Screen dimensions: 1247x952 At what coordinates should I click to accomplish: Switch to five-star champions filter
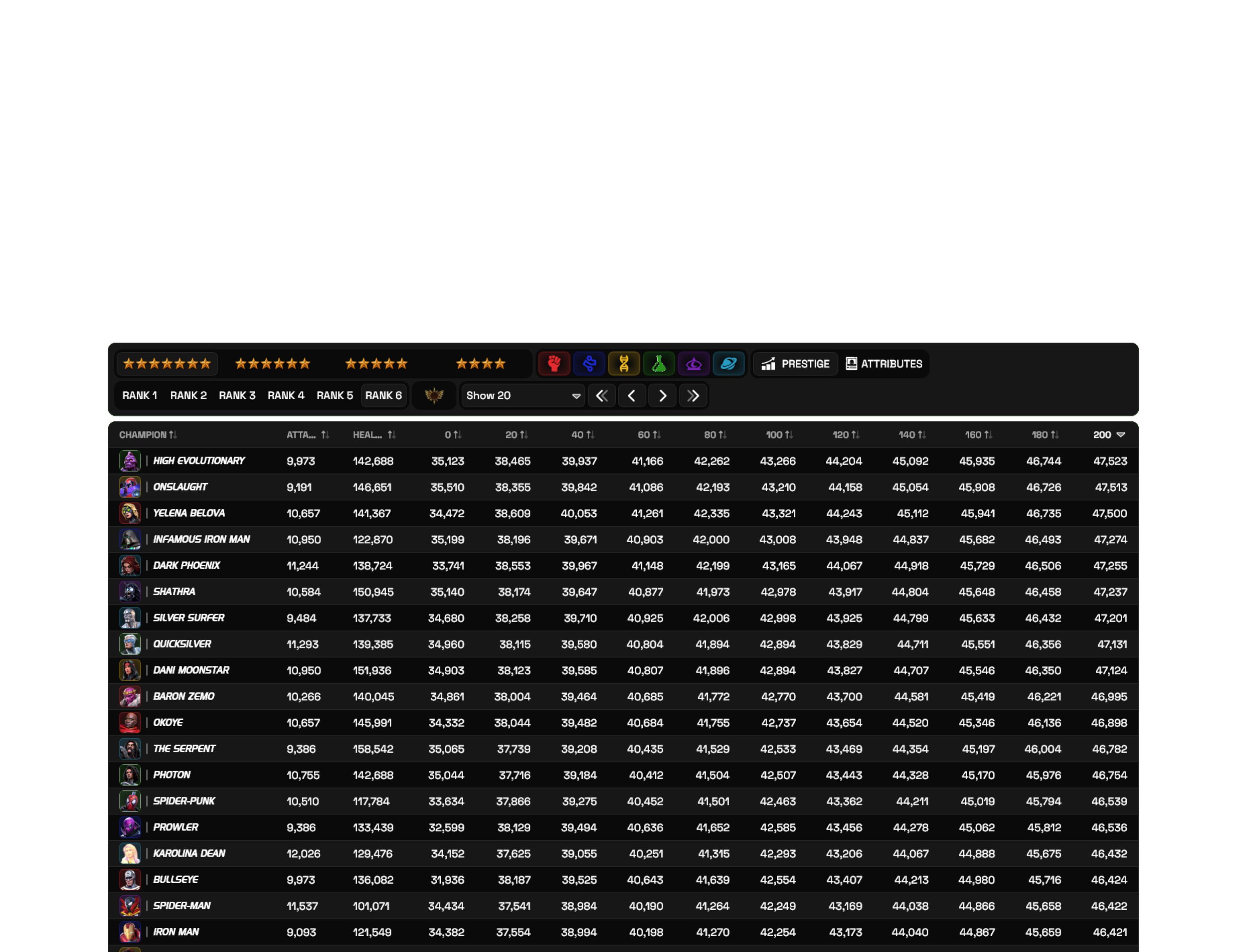tap(376, 364)
